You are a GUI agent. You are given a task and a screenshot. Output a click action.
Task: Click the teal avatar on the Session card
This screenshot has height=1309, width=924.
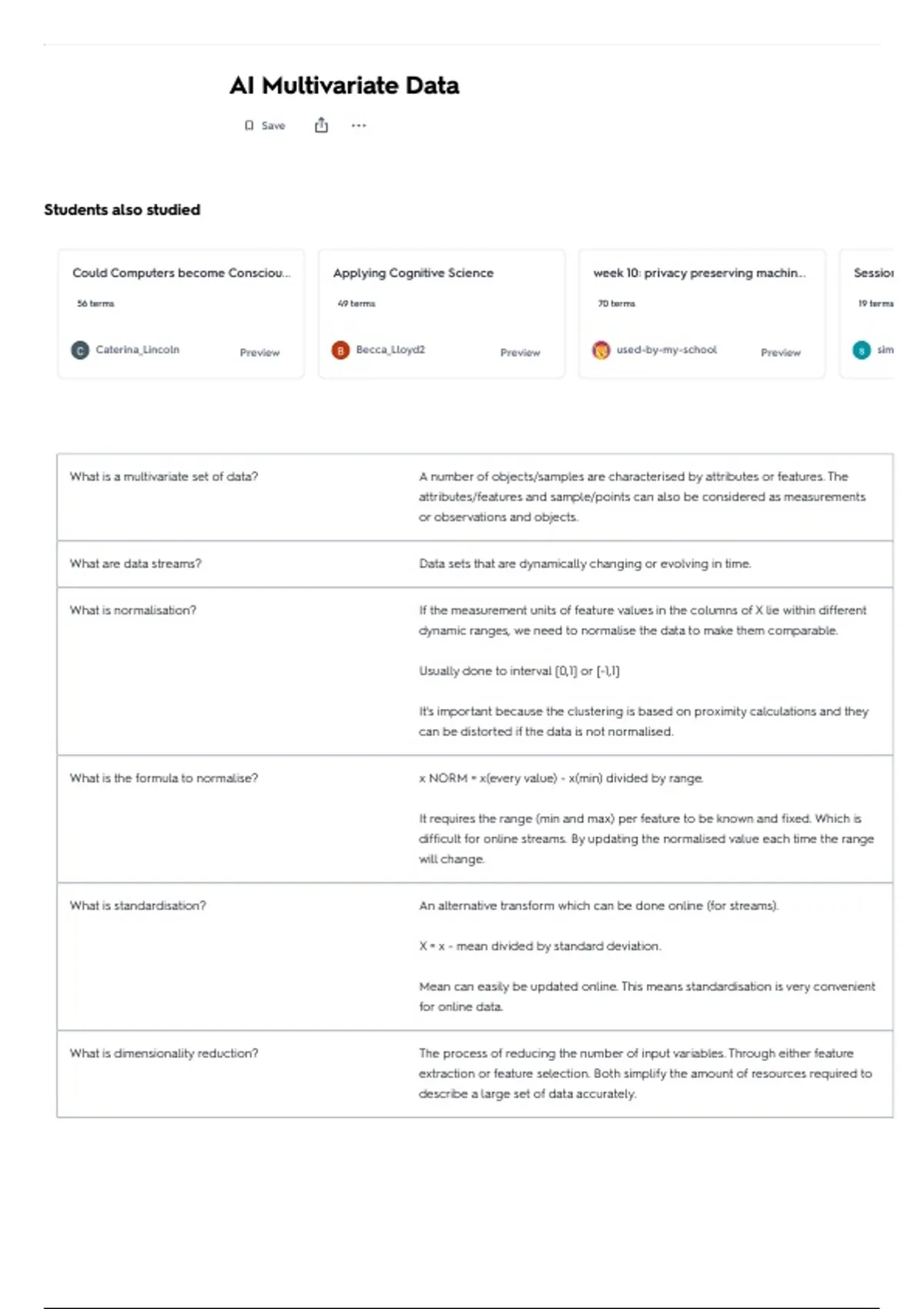pyautogui.click(x=862, y=350)
